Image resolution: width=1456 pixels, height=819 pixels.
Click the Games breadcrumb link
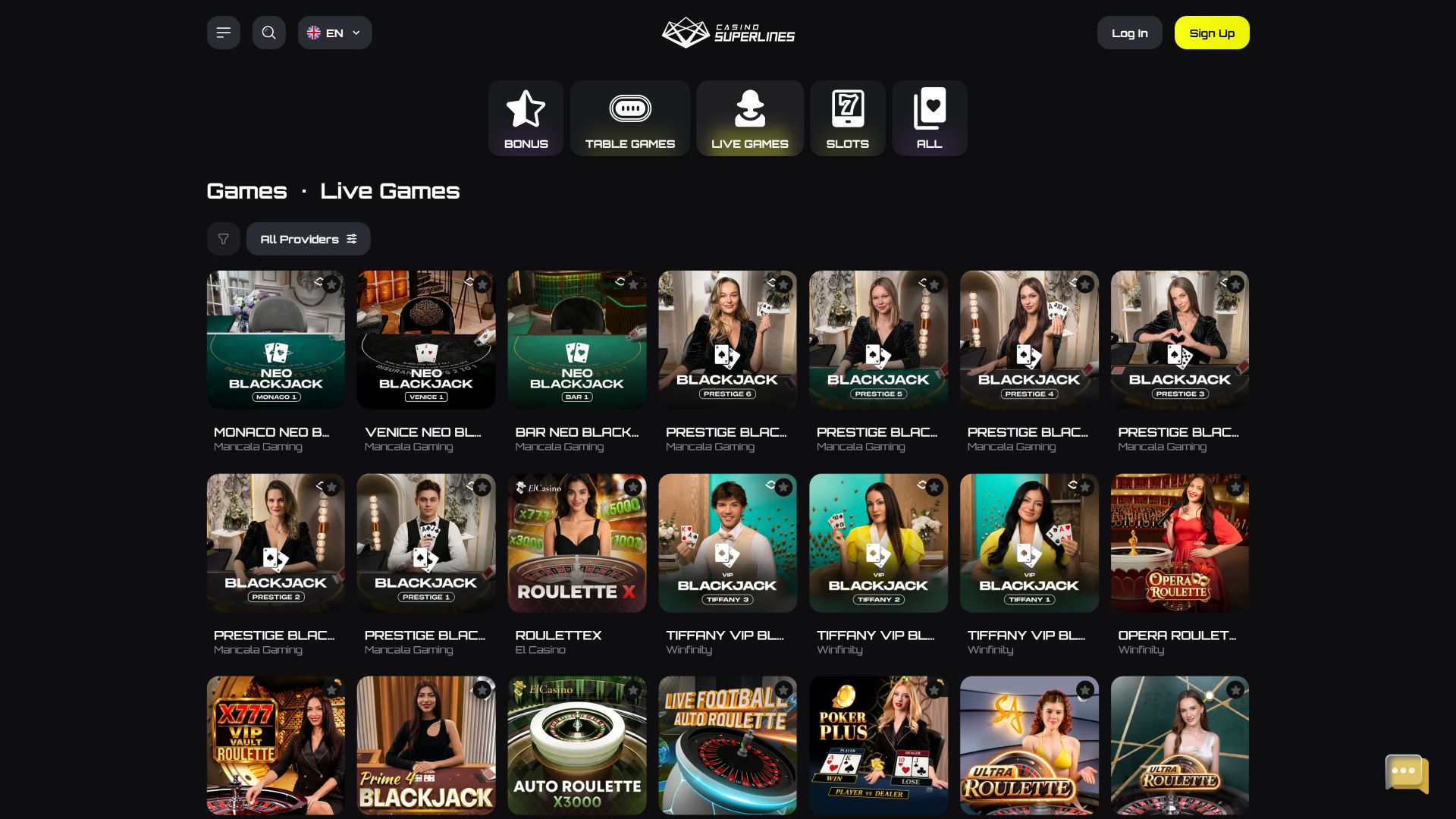246,190
